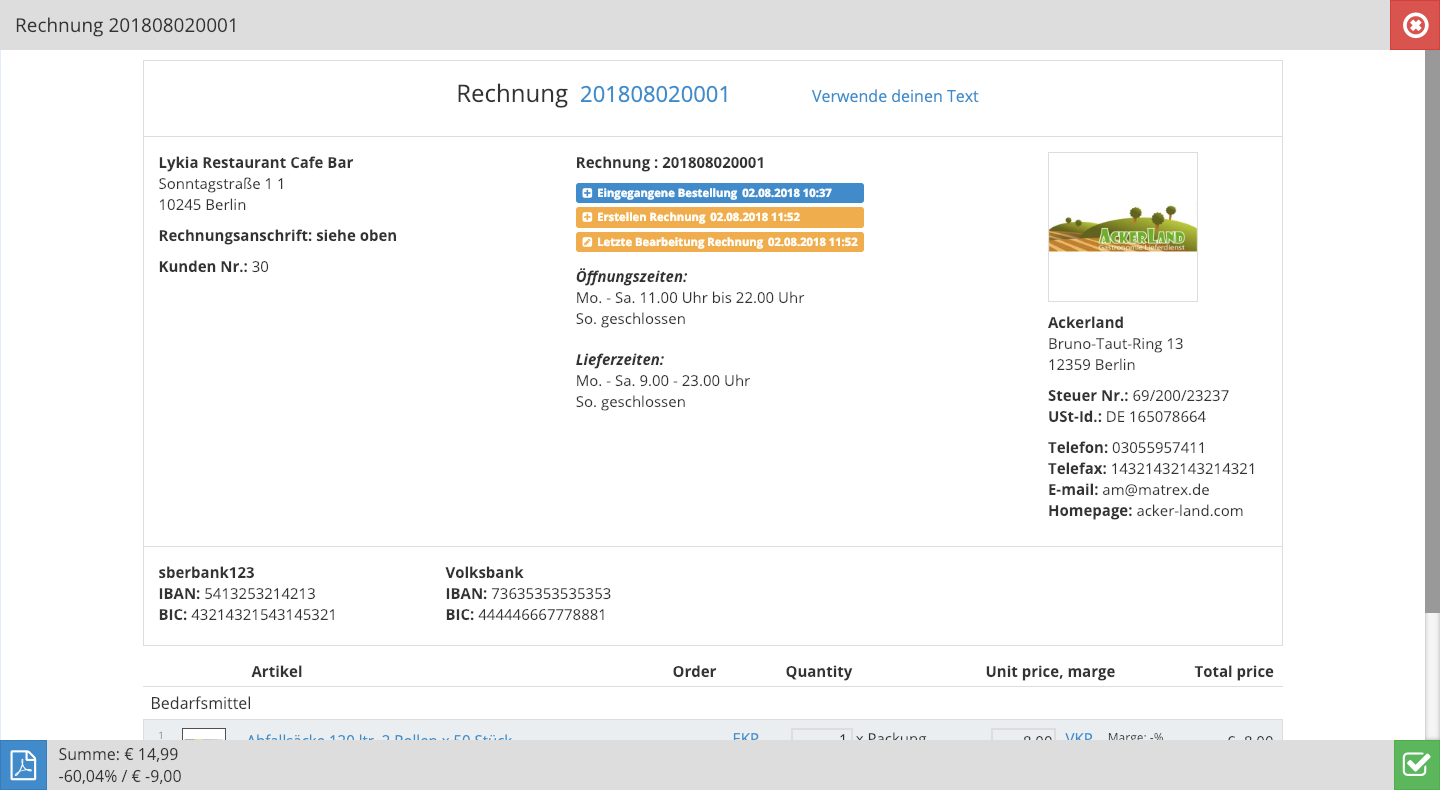Image resolution: width=1440 pixels, height=790 pixels.
Task: Click the Summe total in the footer
Action: (x=118, y=755)
